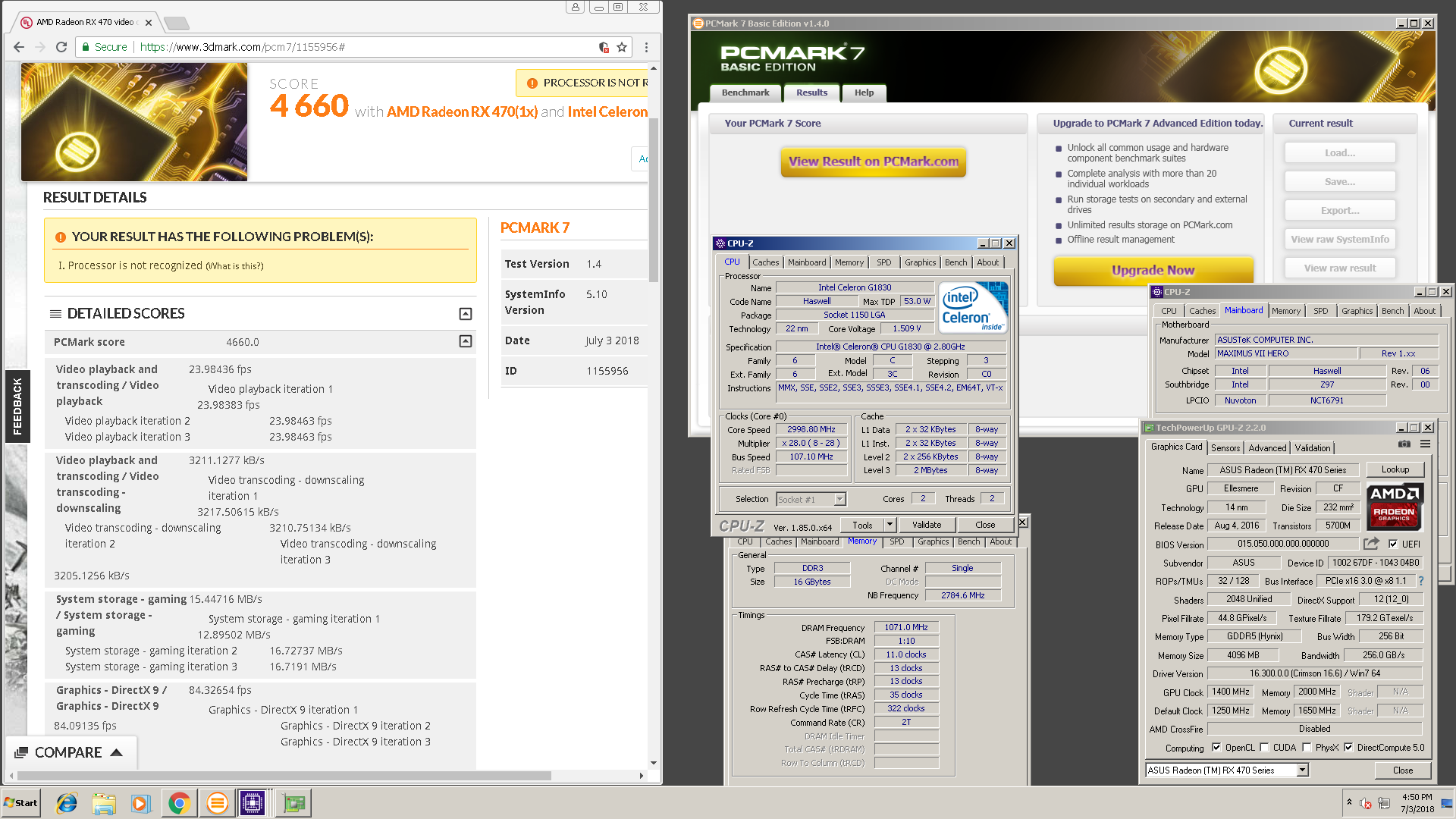Click the PCMark score thumbnail image
The height and width of the screenshot is (819, 1456).
point(134,122)
